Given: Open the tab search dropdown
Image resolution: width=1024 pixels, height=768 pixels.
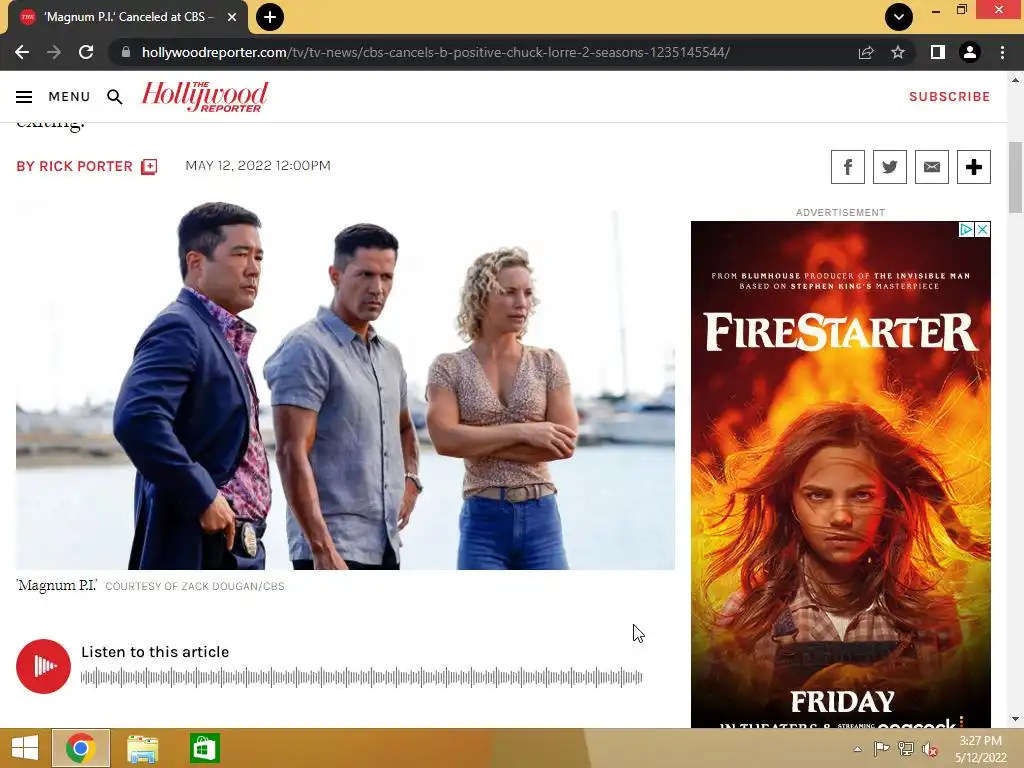Looking at the screenshot, I should 899,17.
